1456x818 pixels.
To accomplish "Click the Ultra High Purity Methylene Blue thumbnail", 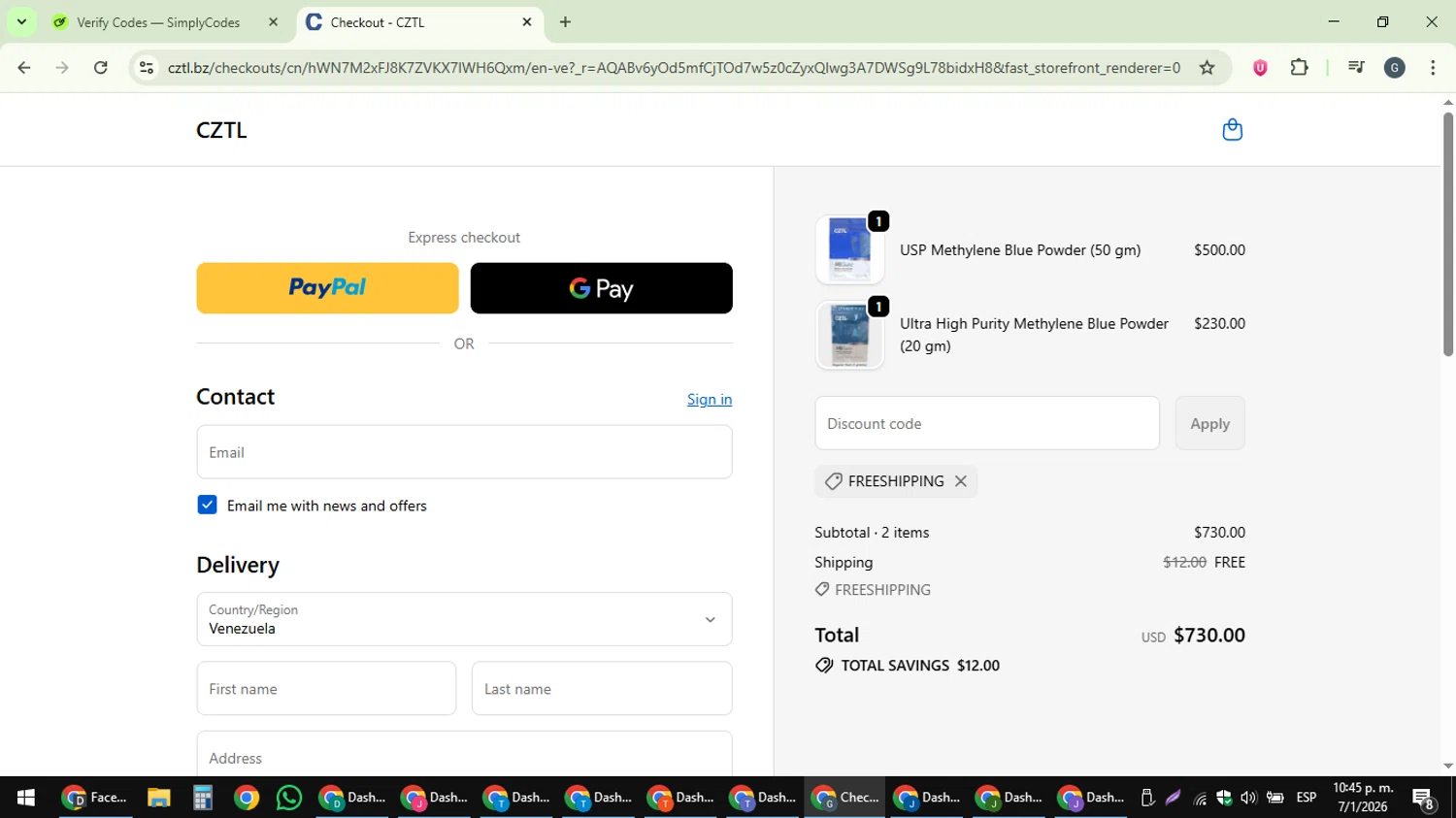I will tap(849, 335).
